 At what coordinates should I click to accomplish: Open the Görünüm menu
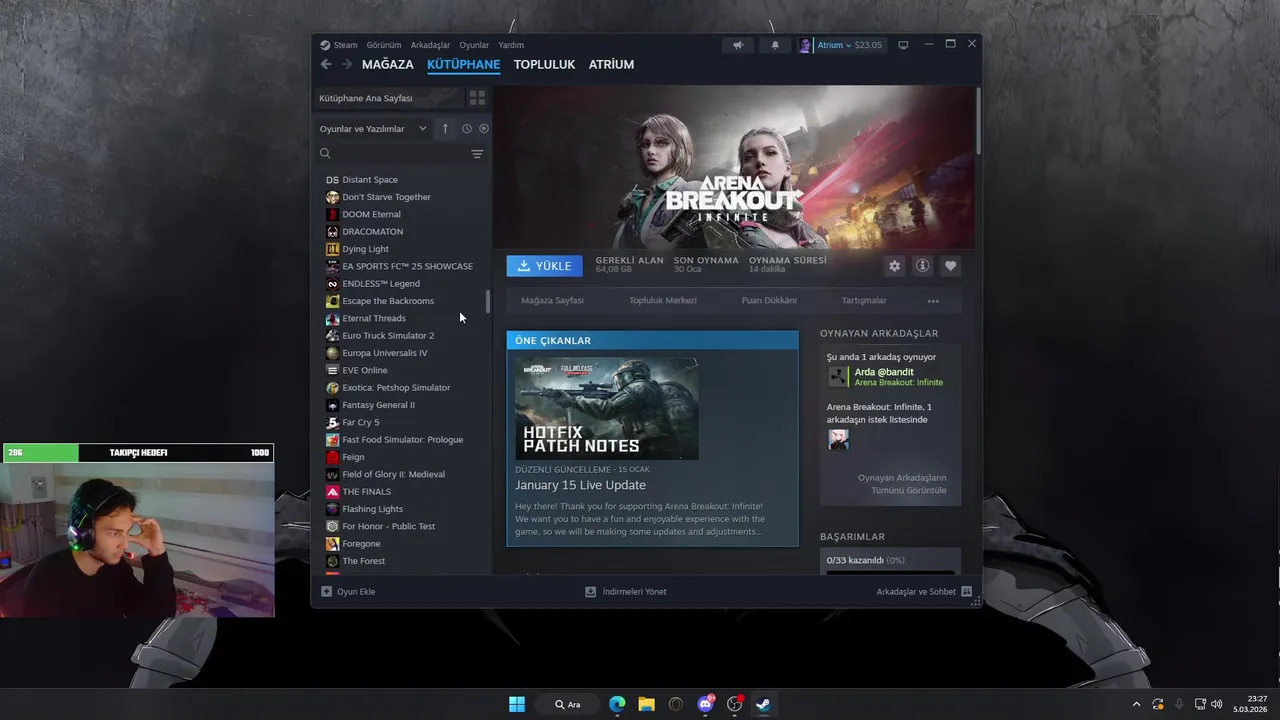point(384,45)
